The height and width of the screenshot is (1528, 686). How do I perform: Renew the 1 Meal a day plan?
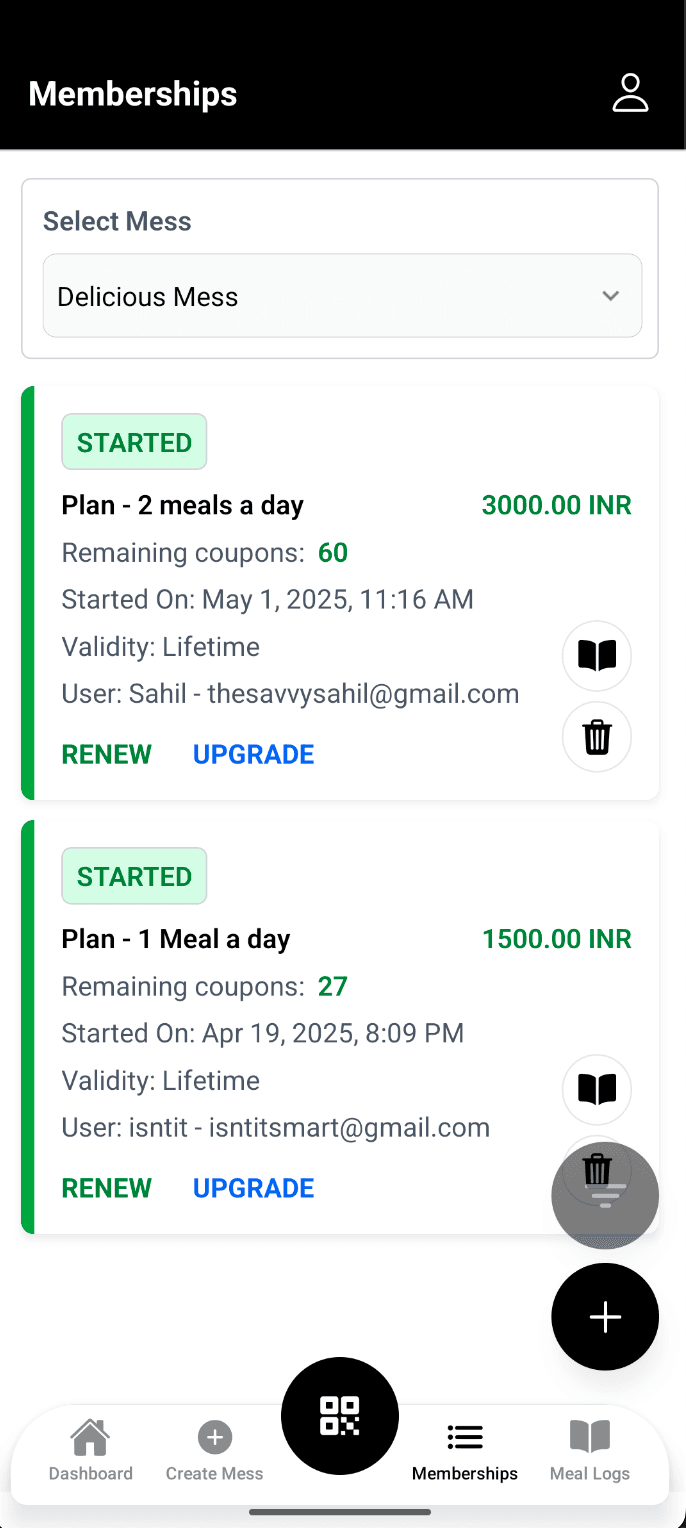107,1188
